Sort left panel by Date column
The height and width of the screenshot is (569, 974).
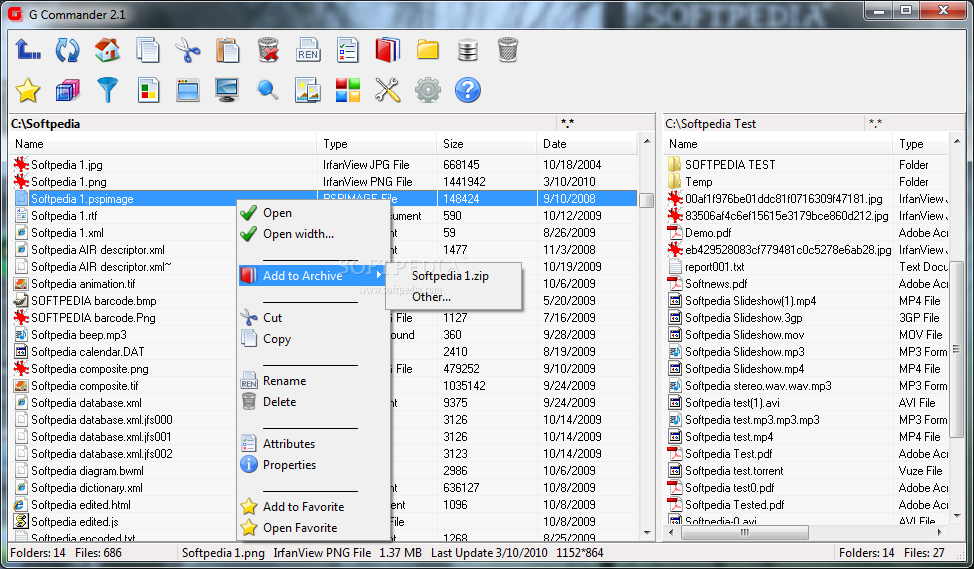[x=587, y=144]
